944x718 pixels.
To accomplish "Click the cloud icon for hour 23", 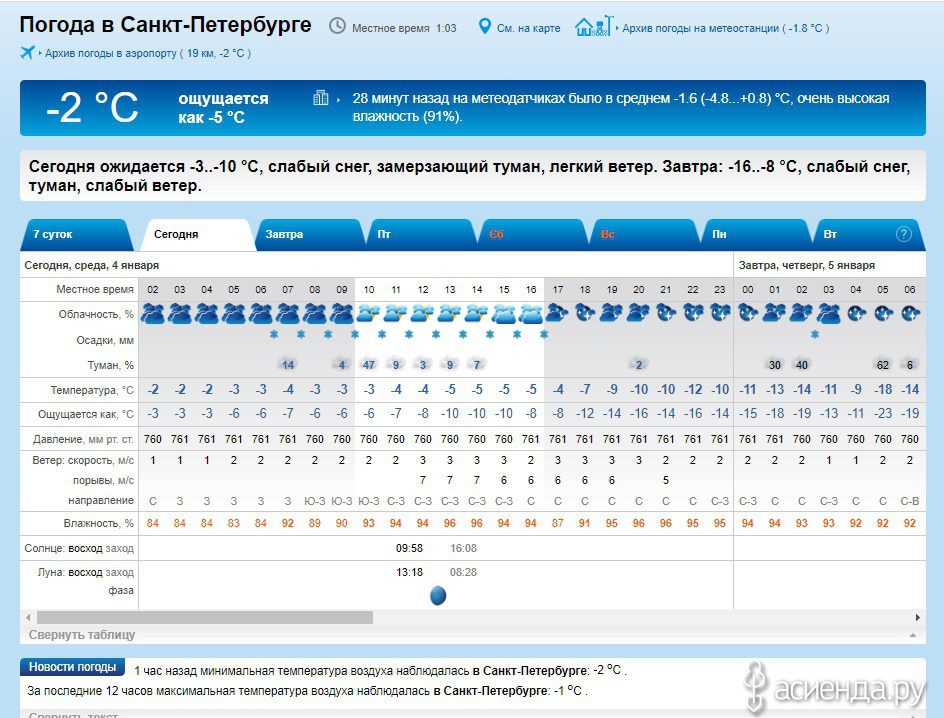I will [x=719, y=313].
